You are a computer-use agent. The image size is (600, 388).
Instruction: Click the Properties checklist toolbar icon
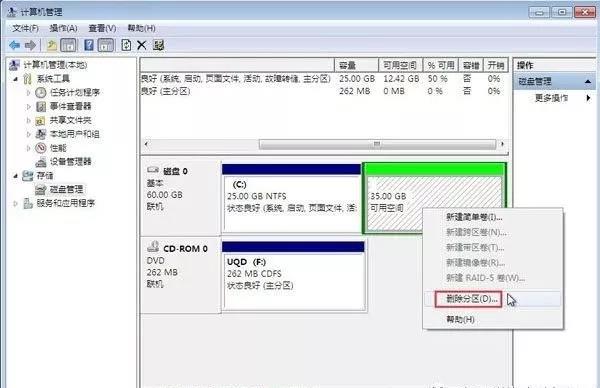pyautogui.click(x=158, y=46)
